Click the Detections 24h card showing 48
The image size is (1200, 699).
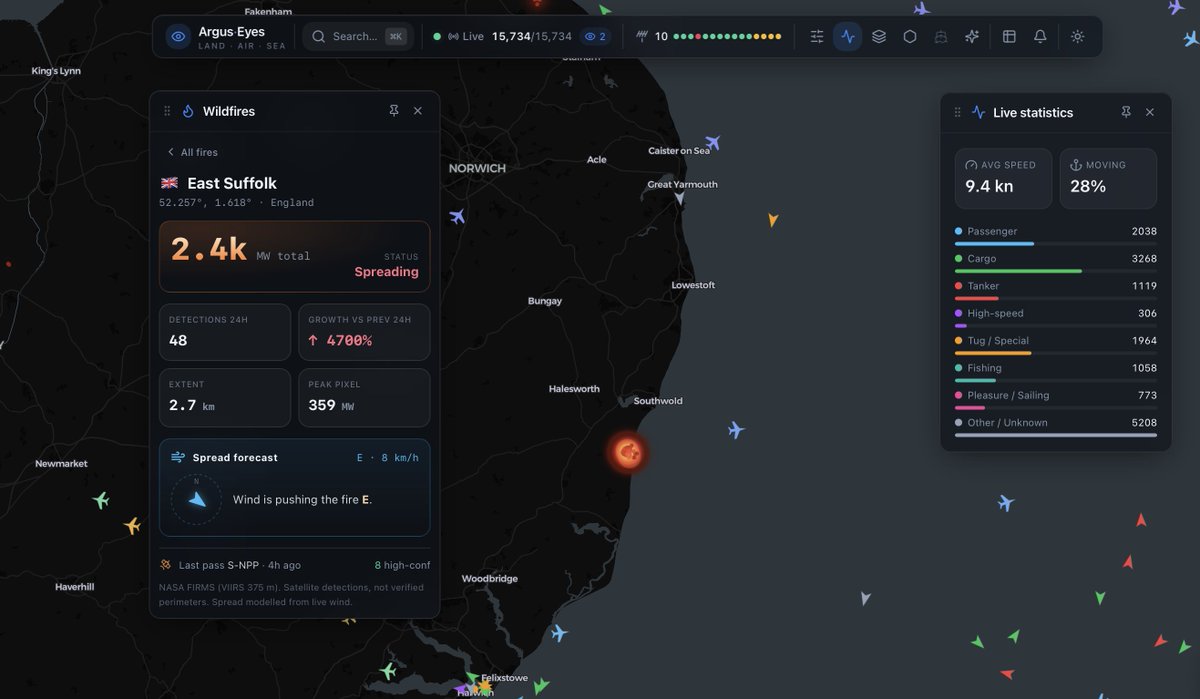225,332
